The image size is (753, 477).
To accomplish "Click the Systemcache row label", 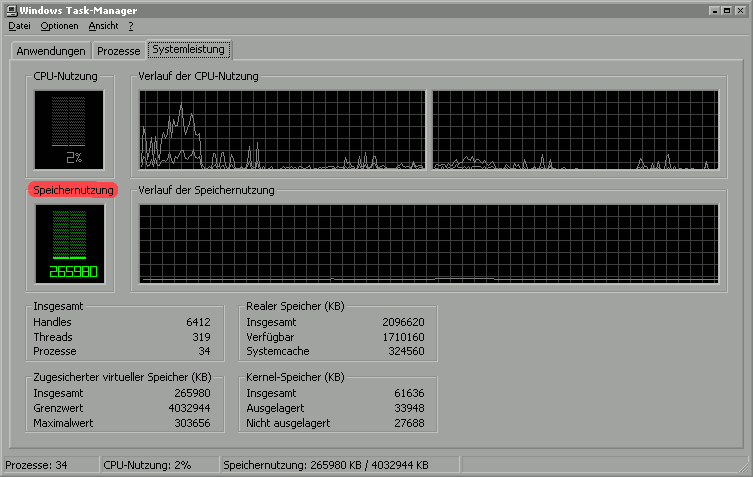I will pos(278,352).
